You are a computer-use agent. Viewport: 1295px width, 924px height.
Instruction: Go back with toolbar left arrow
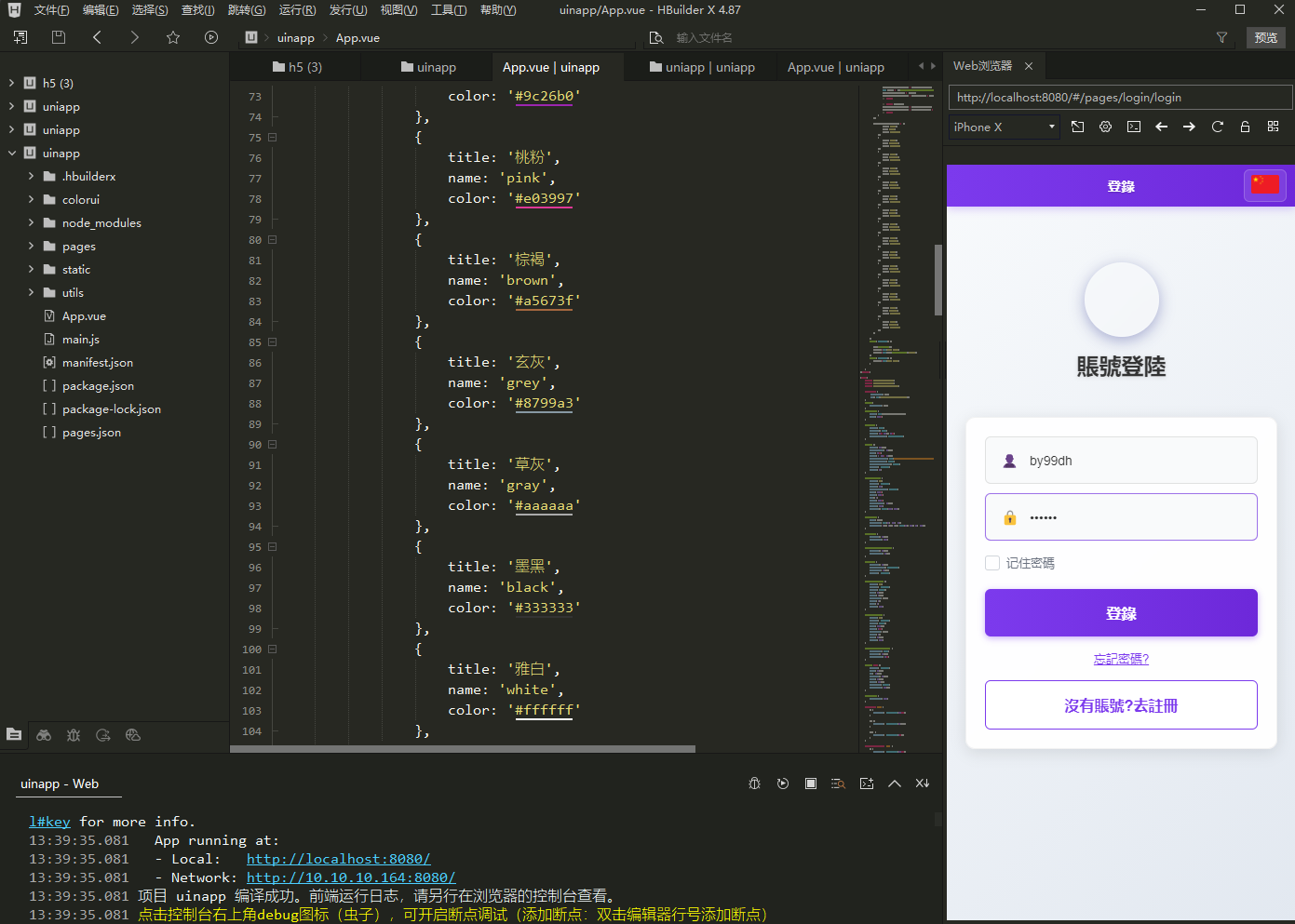click(97, 37)
